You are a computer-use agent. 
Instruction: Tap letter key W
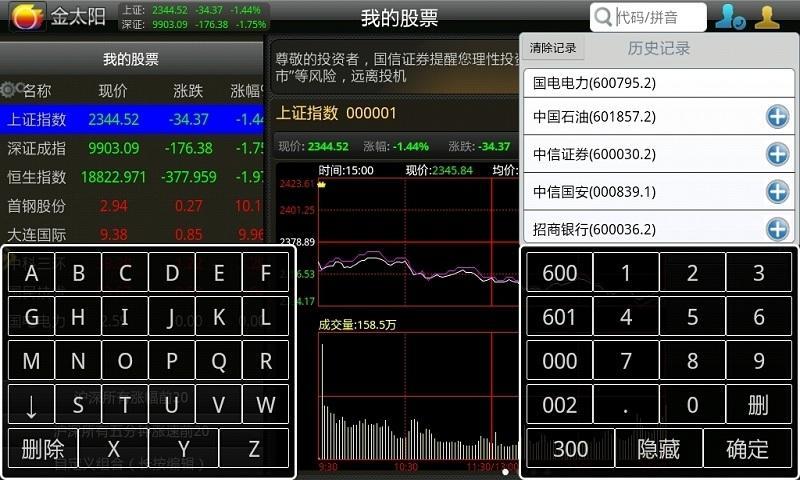coord(266,405)
